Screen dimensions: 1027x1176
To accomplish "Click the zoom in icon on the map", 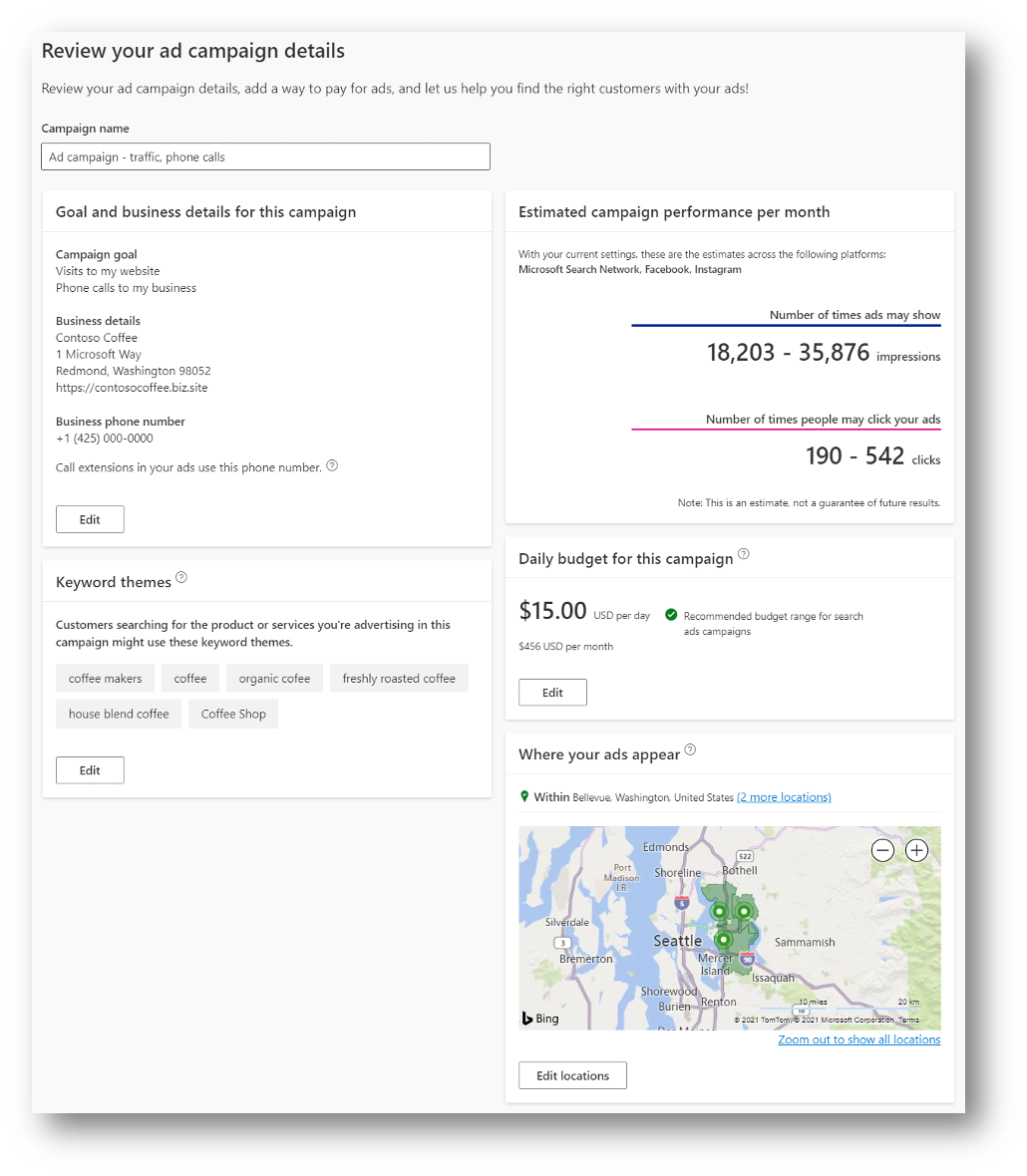I will [x=915, y=850].
